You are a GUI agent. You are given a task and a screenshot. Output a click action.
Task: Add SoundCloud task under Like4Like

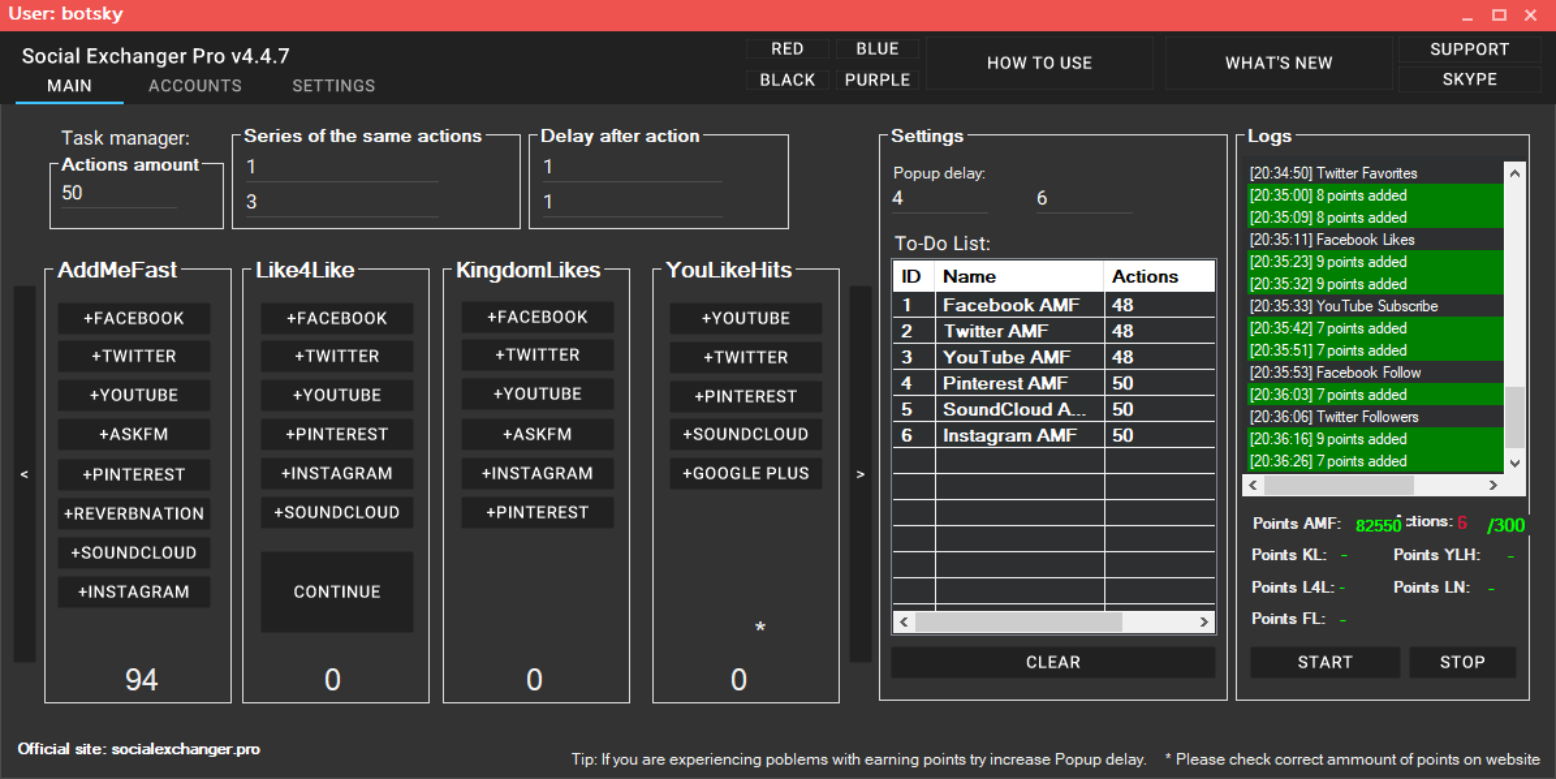tap(337, 512)
